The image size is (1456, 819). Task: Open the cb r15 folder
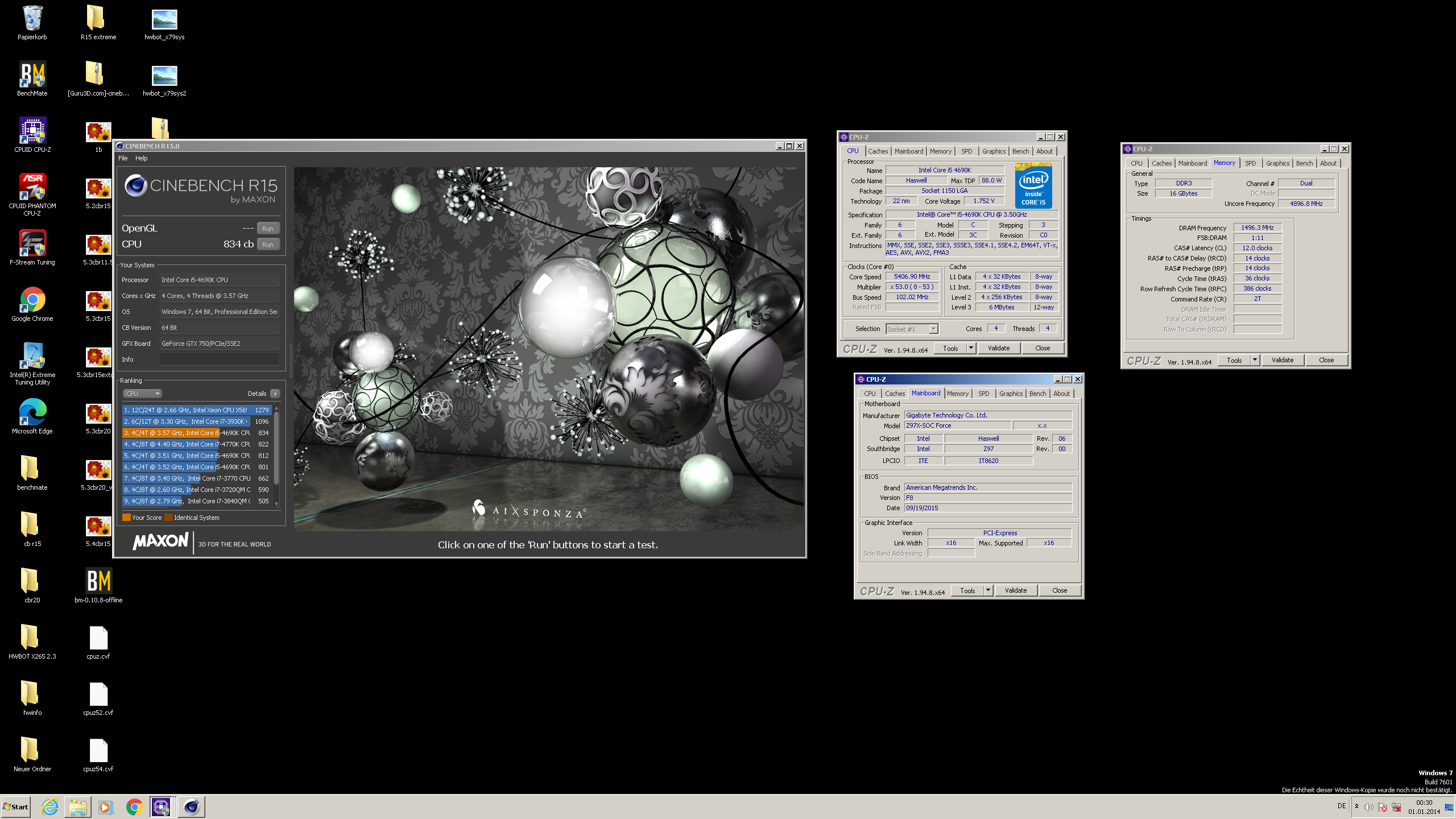32,530
